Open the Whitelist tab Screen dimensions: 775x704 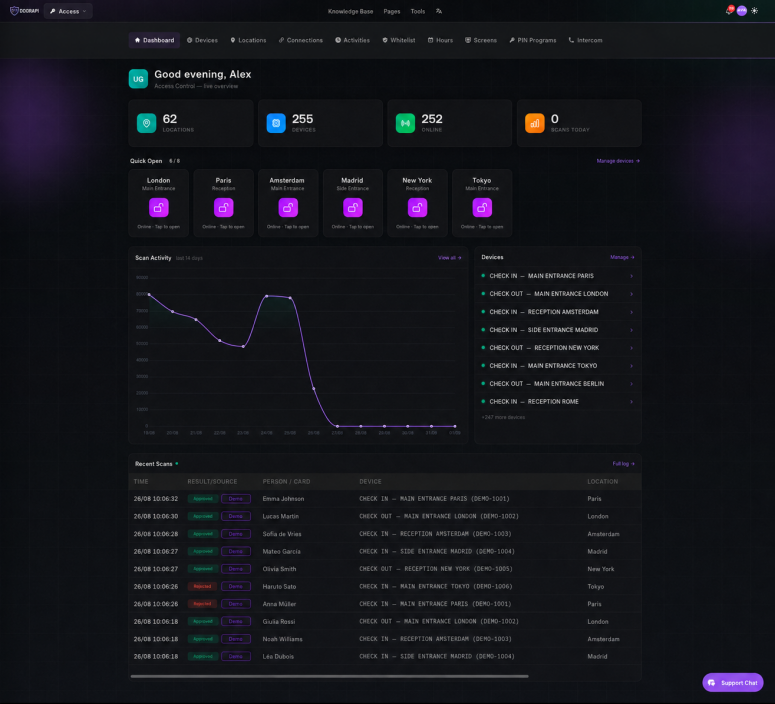pyautogui.click(x=399, y=40)
